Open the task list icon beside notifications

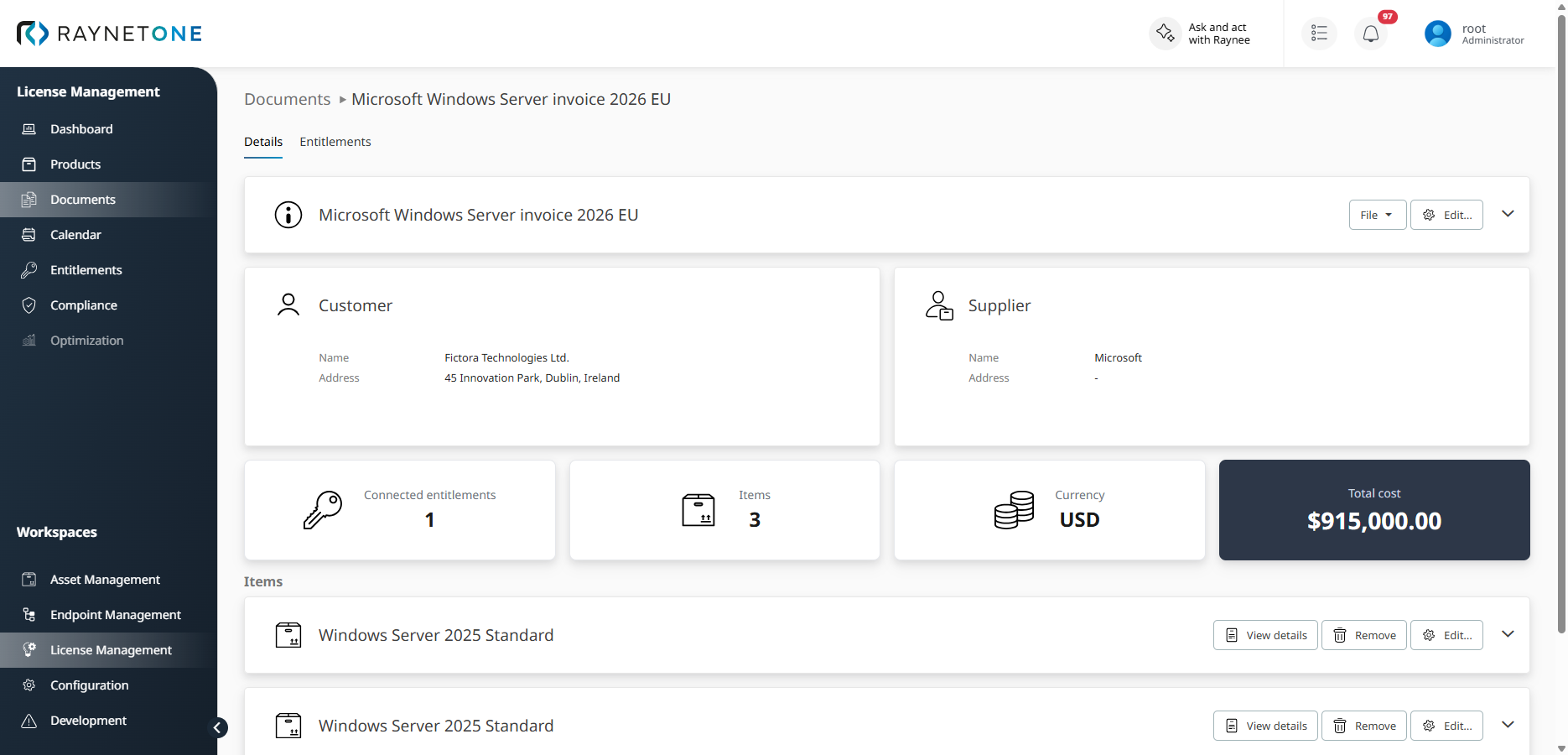pos(1319,34)
